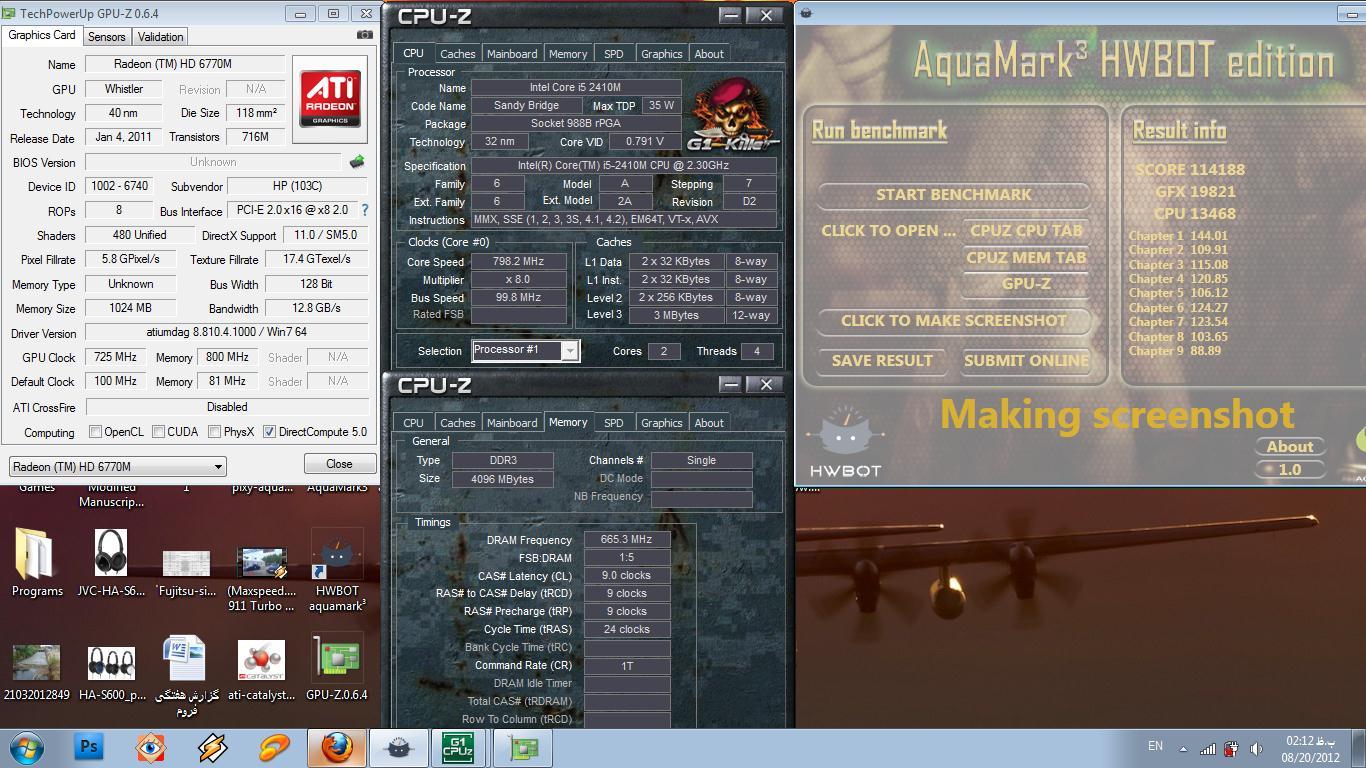Click the BIOS save chip icon in GPU-Z
Viewport: 1366px width, 768px height.
[x=357, y=162]
